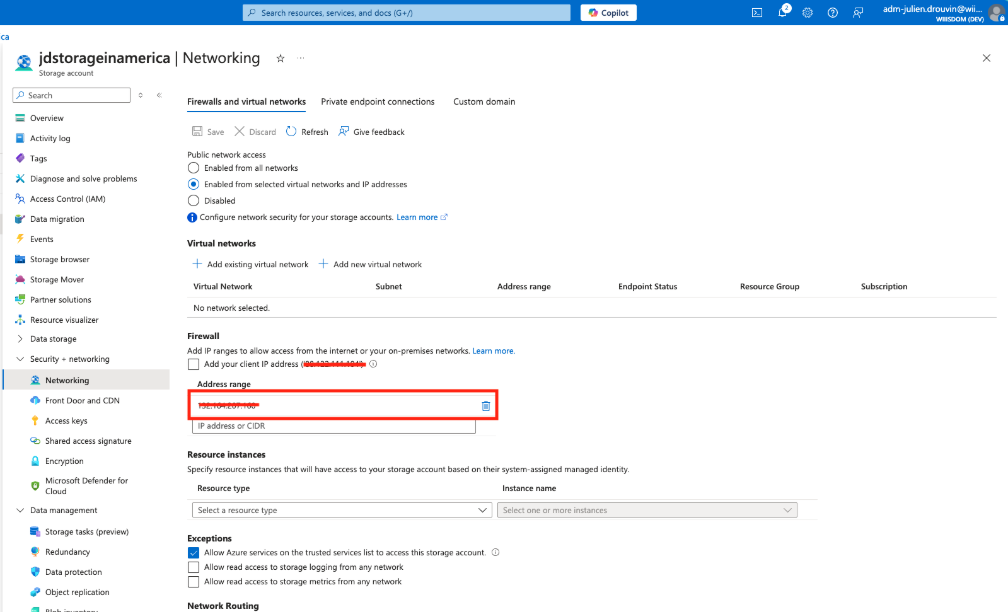
Task: Open the portal settings gear
Action: [808, 12]
